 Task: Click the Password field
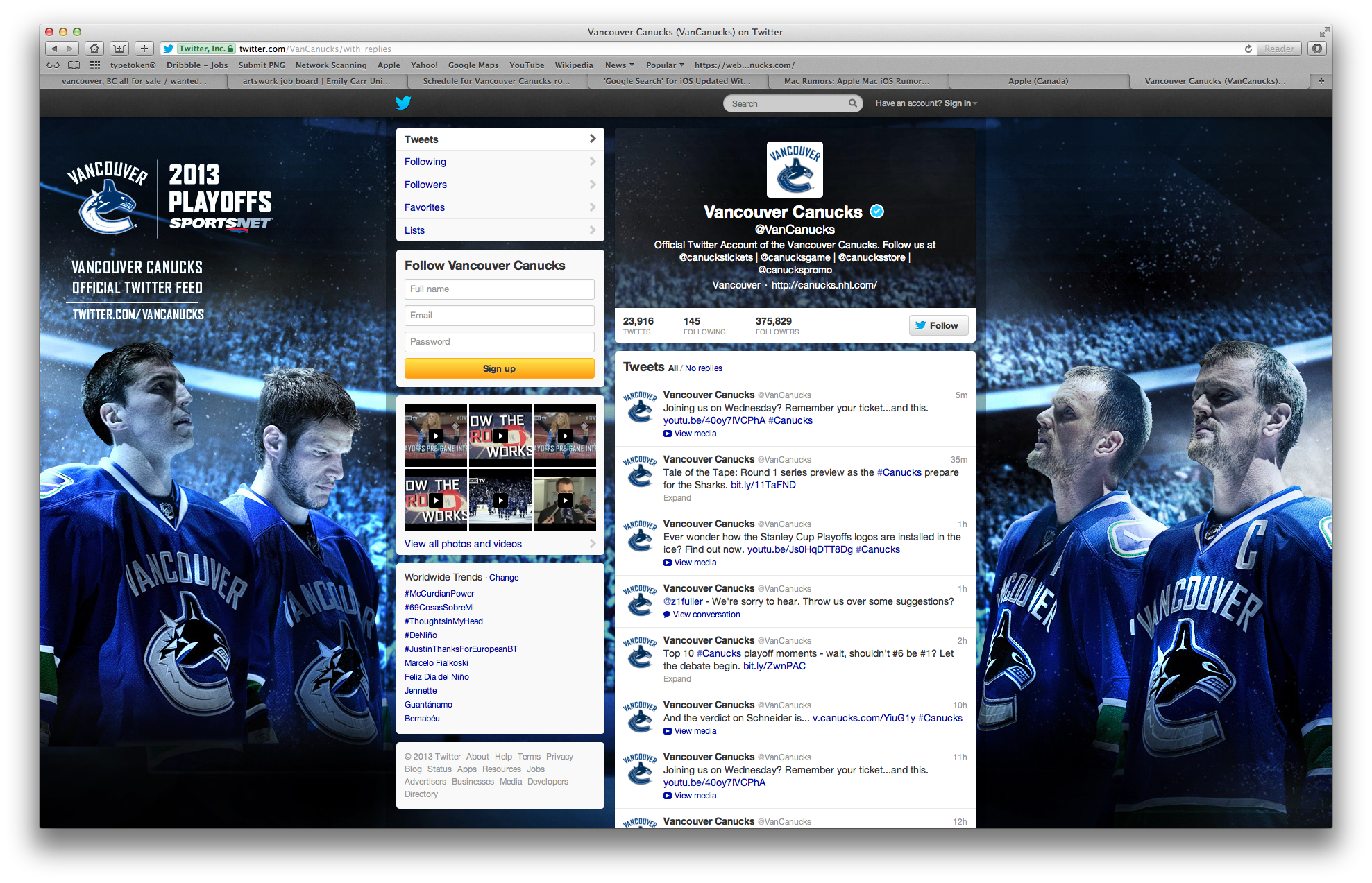[x=499, y=342]
